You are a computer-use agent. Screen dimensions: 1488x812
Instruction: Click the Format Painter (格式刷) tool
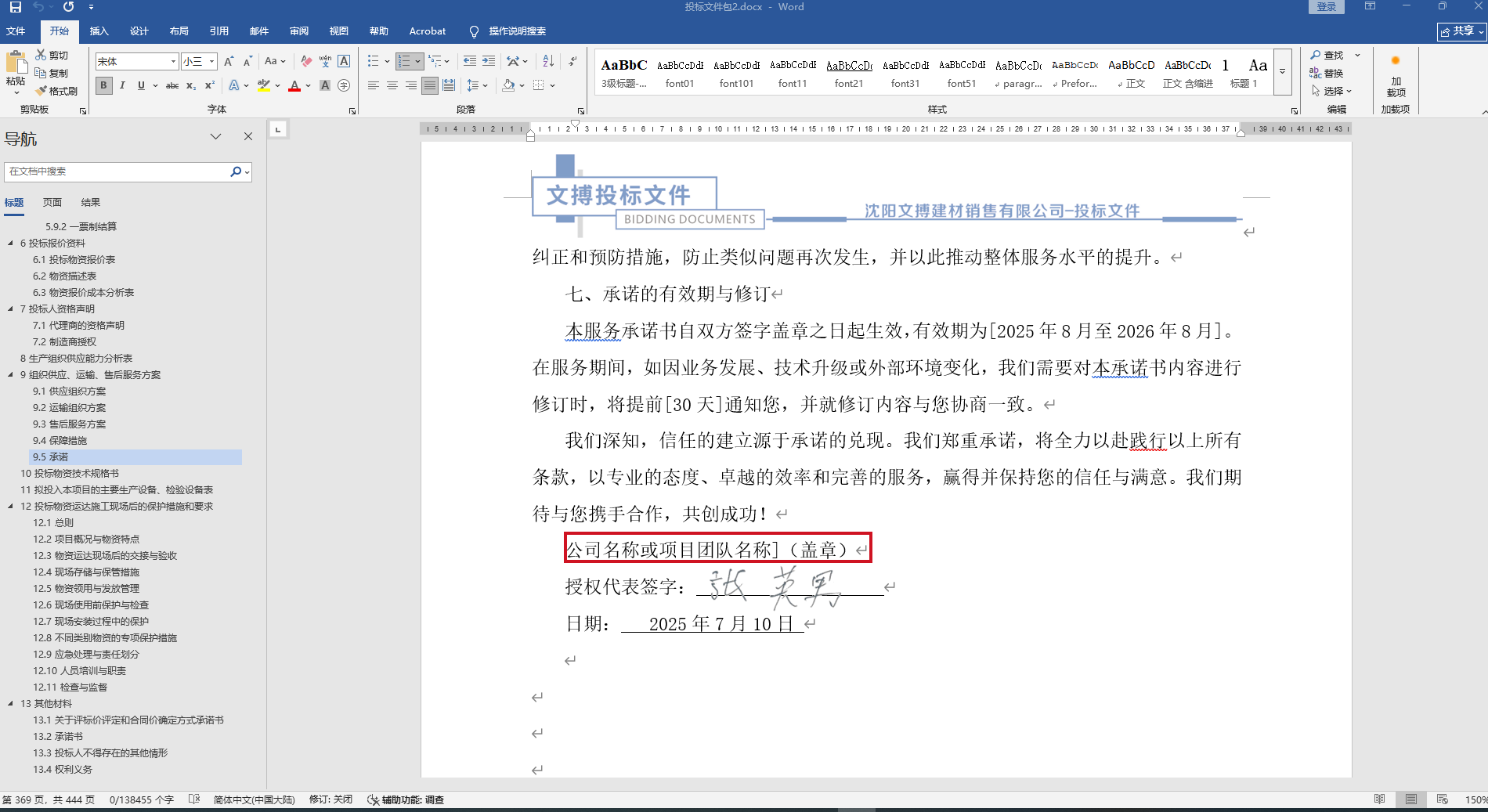(x=56, y=91)
